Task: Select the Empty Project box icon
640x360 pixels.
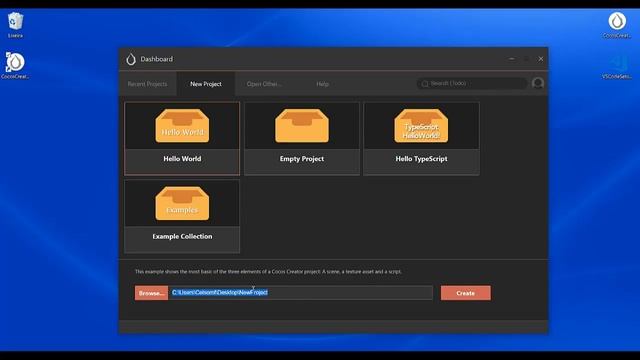Action: coord(302,126)
